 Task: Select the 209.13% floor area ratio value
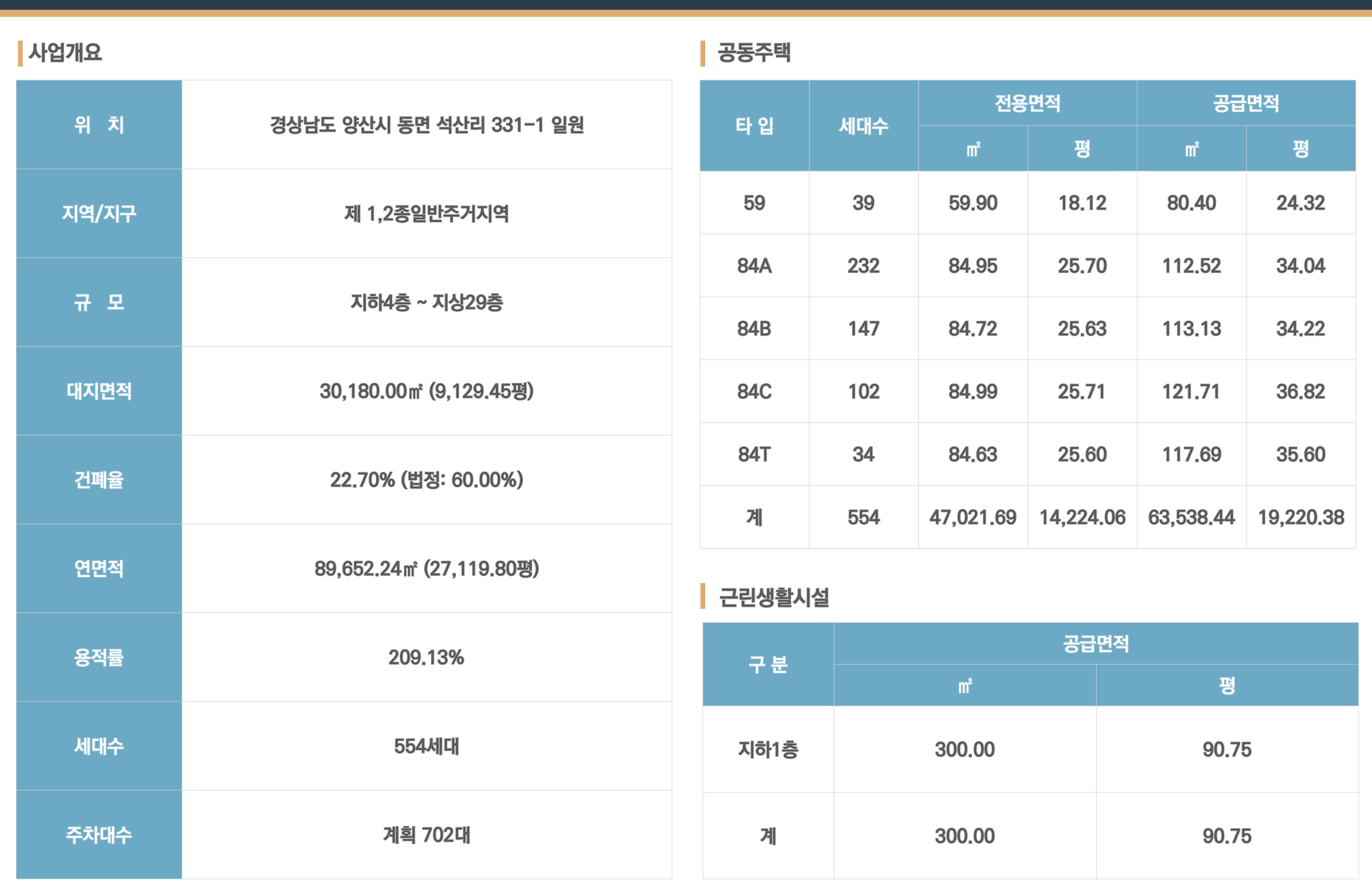point(427,658)
